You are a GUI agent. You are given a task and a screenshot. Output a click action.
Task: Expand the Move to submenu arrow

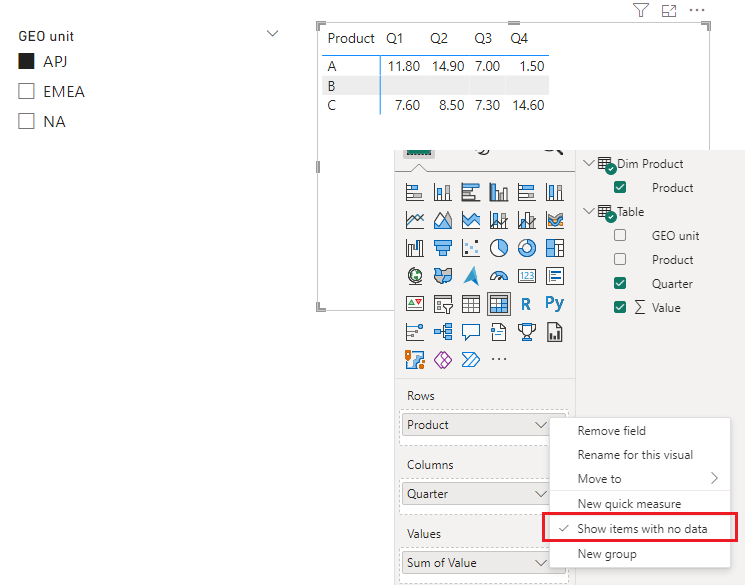(x=714, y=478)
